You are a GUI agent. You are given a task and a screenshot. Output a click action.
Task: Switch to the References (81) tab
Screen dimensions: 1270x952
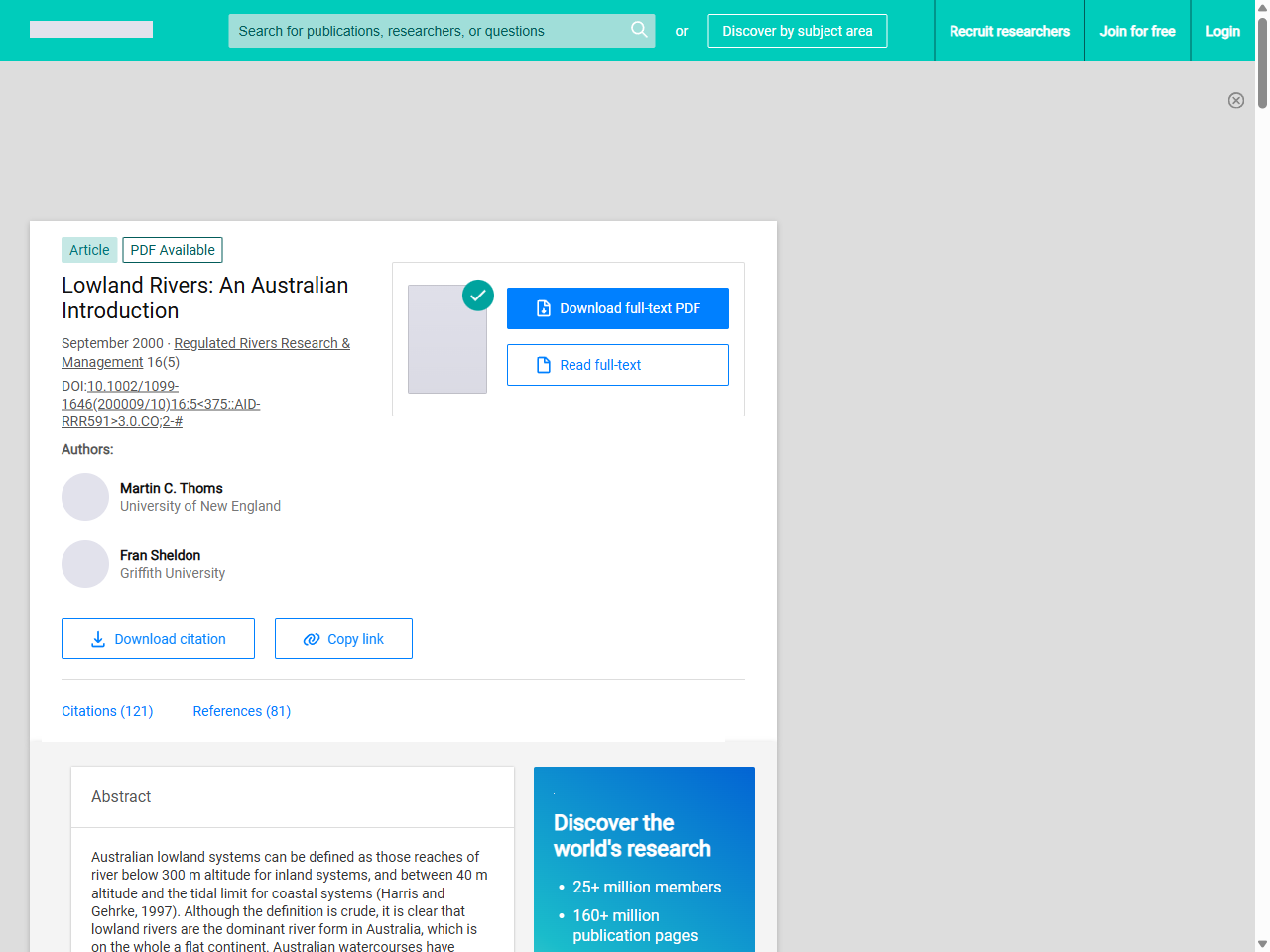[241, 711]
